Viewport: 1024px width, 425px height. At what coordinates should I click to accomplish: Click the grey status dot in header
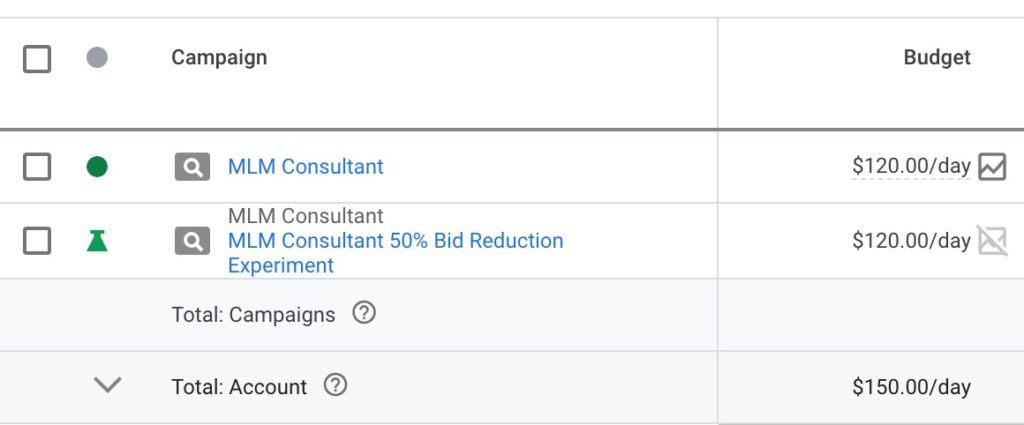(x=97, y=57)
